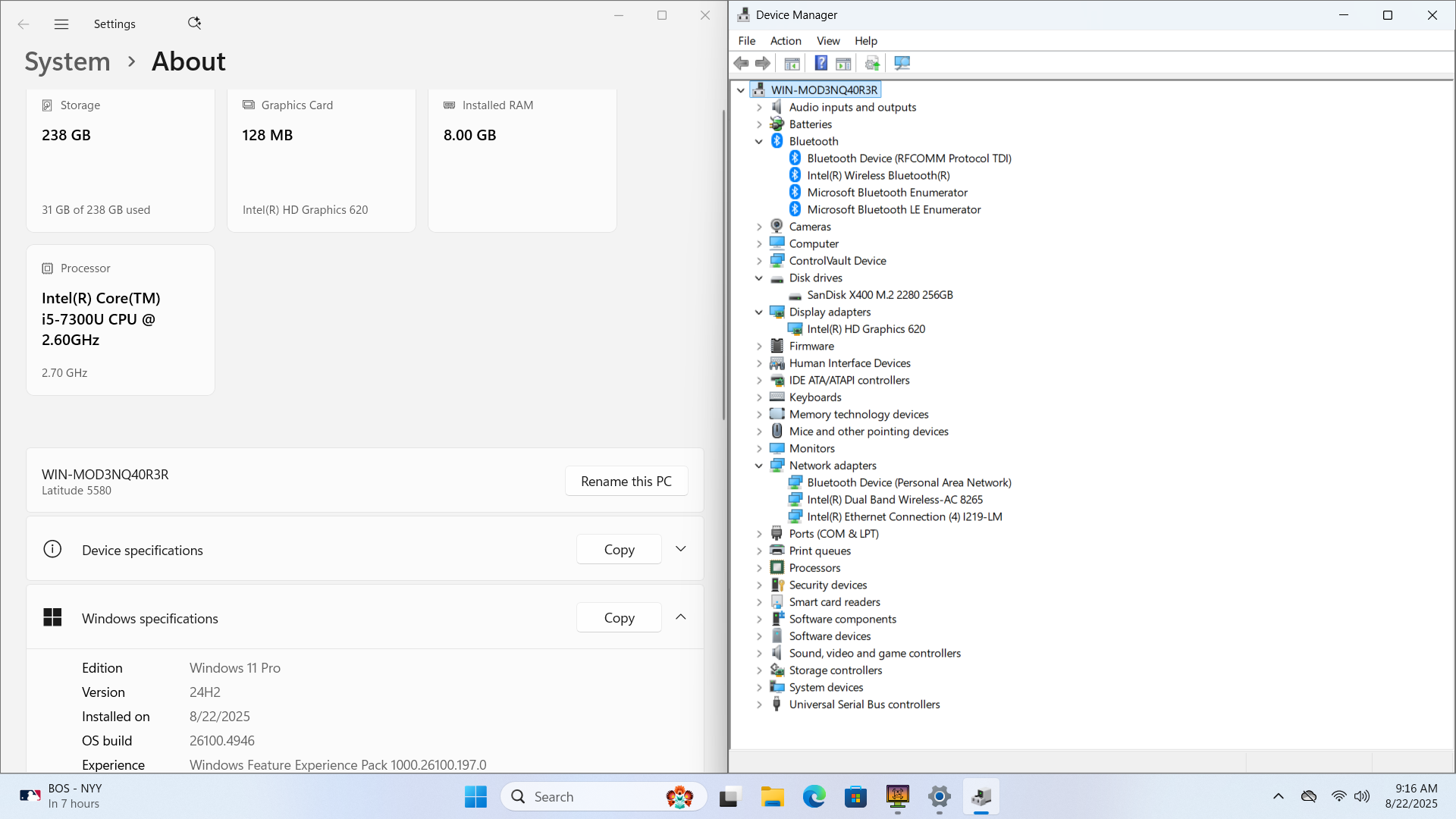Image resolution: width=1456 pixels, height=819 pixels.
Task: Select Microsoft Bluetooth Enumerator device
Action: pos(887,193)
